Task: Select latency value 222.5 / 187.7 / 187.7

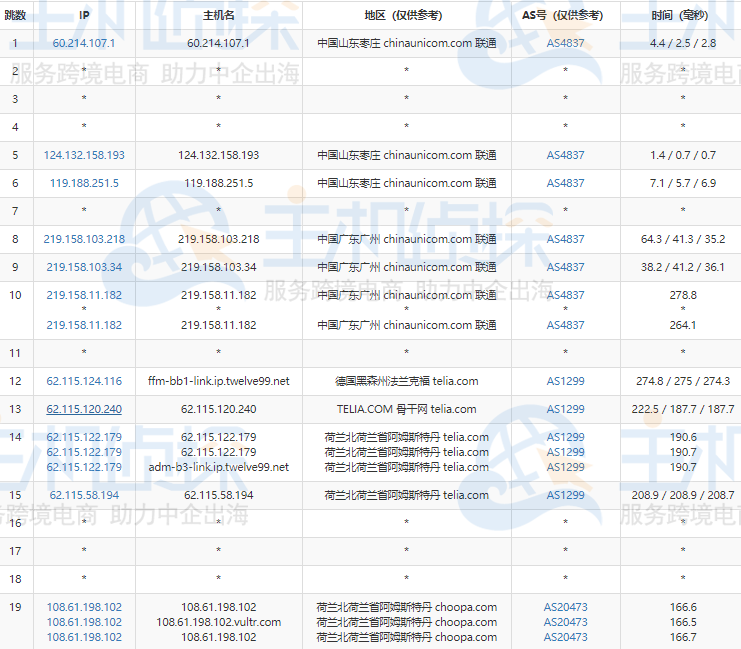Action: 683,409
